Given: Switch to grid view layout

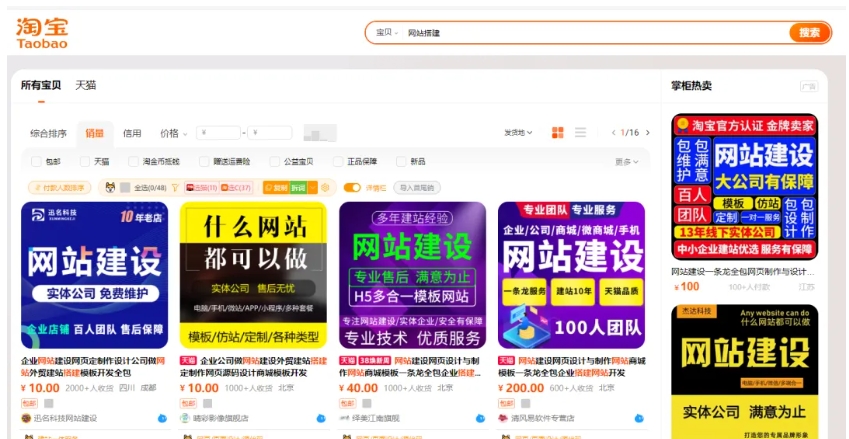Looking at the screenshot, I should click(558, 133).
